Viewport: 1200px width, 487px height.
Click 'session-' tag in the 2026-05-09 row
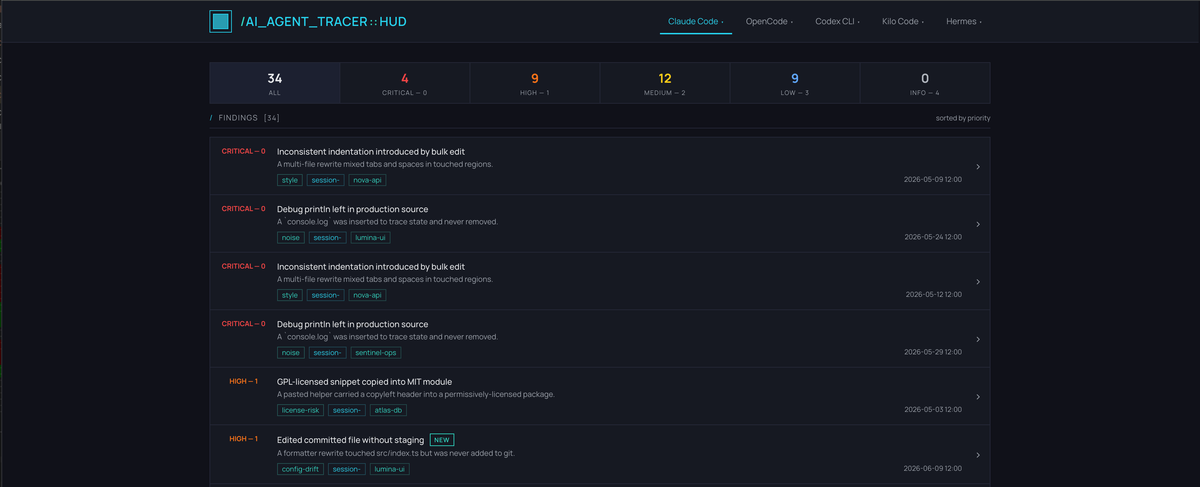[327, 180]
